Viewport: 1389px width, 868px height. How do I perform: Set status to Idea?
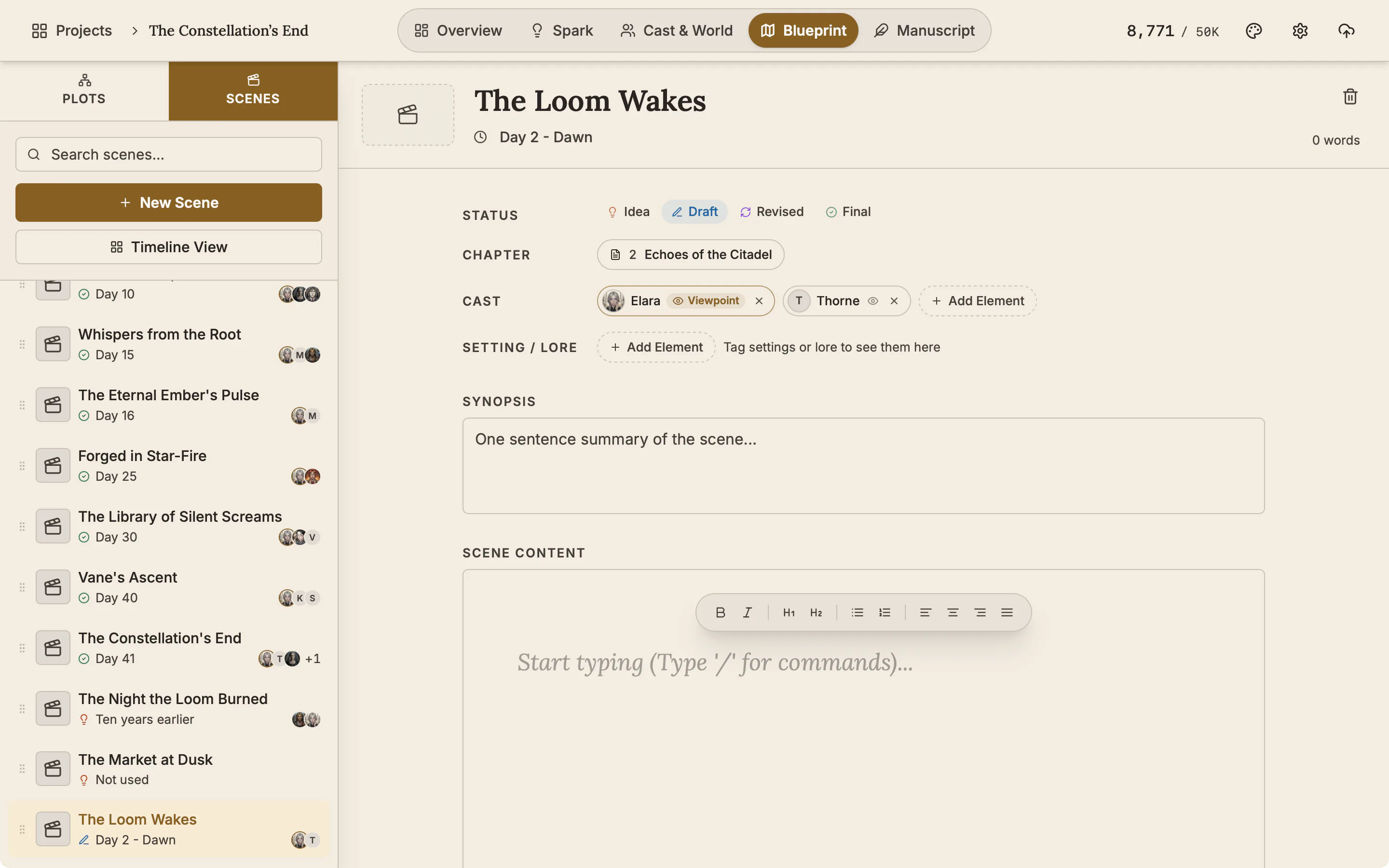[x=628, y=212]
